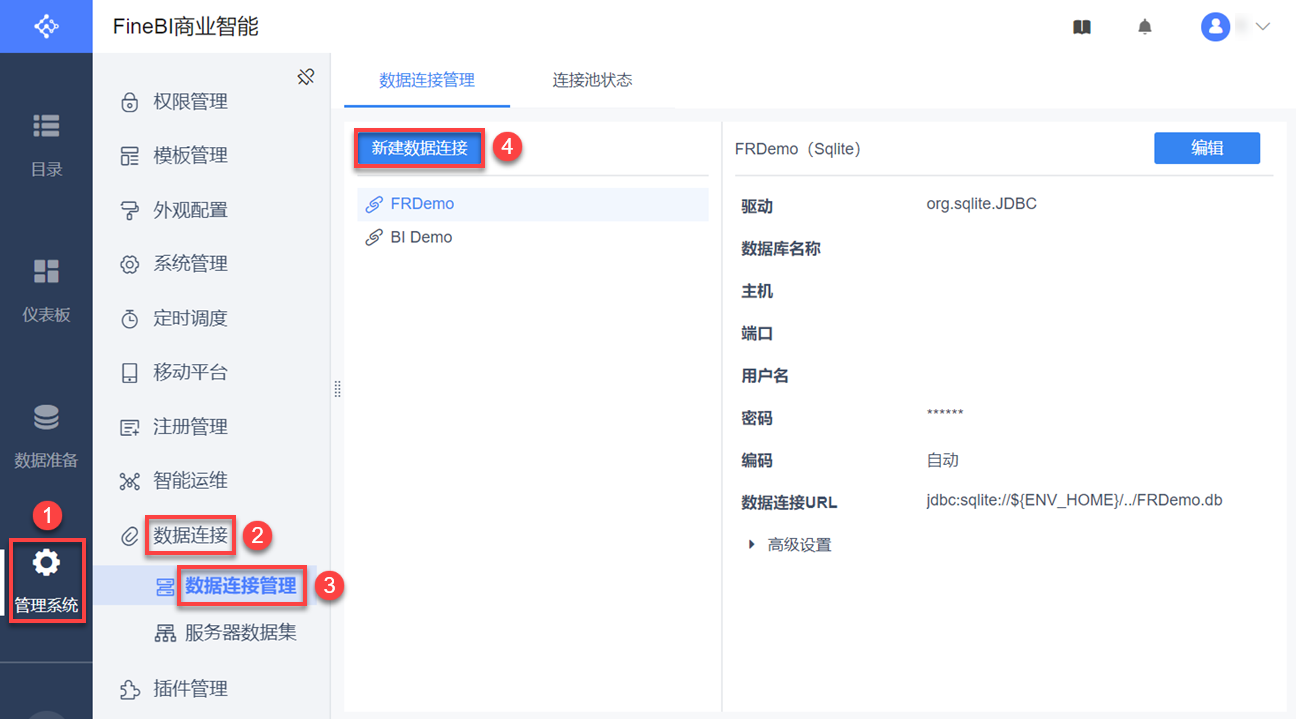This screenshot has width=1296, height=719.
Task: Click the FineBI logo icon
Action: pyautogui.click(x=46, y=26)
